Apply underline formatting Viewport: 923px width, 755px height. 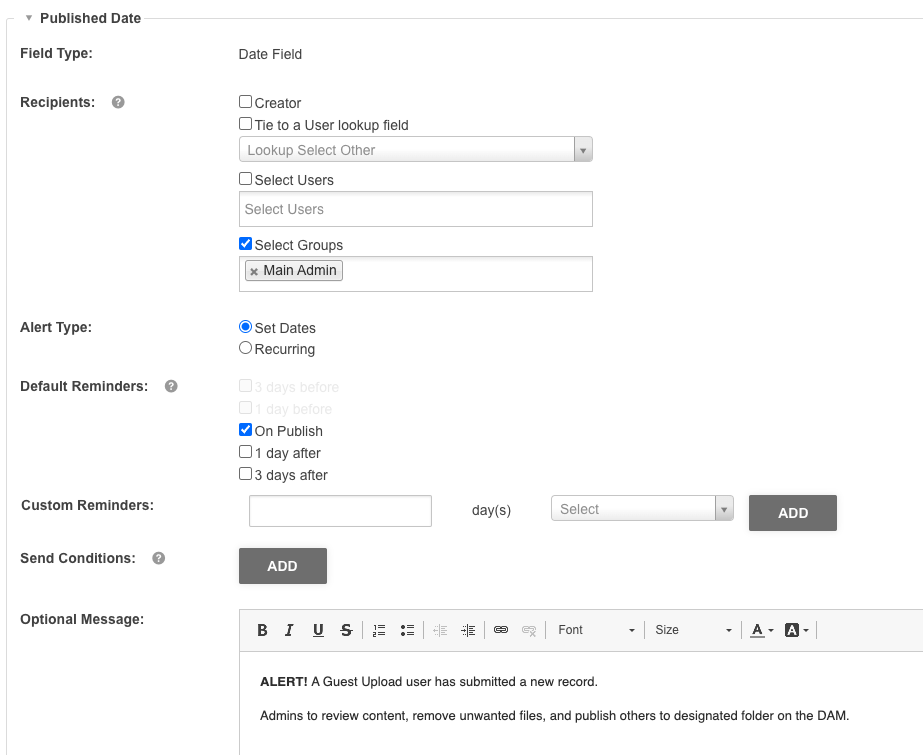point(317,629)
